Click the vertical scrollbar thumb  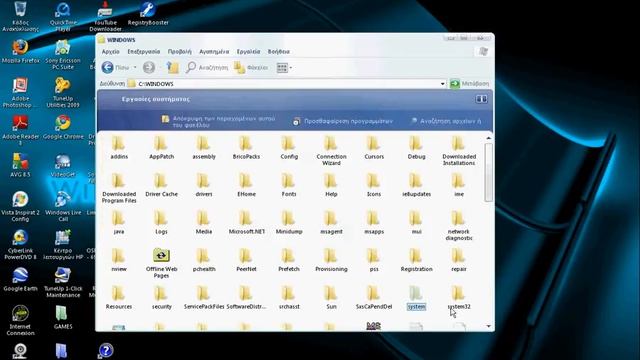(489, 172)
